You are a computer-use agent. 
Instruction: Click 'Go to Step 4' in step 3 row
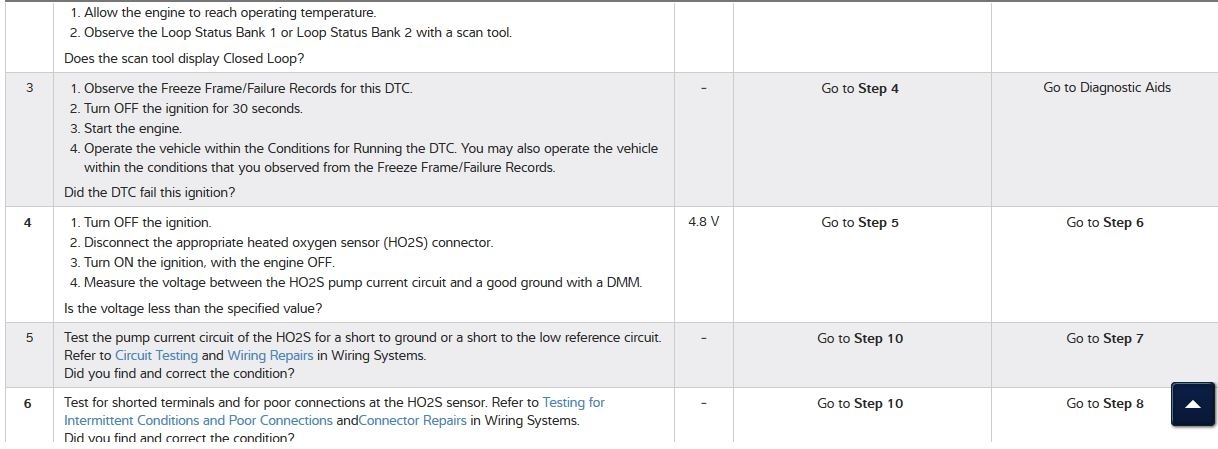[x=859, y=89]
